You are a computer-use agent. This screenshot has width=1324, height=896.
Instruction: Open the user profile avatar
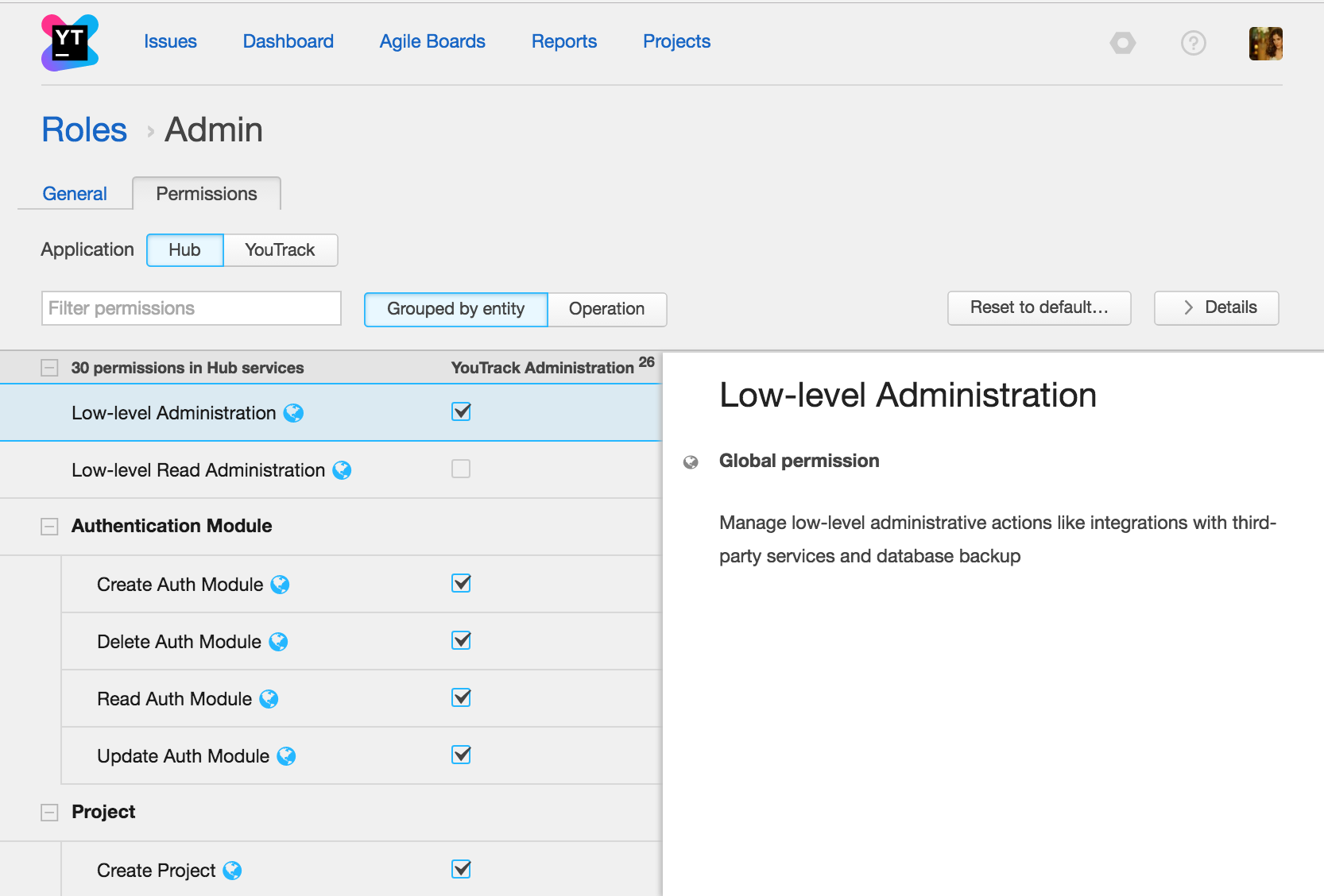click(1265, 44)
